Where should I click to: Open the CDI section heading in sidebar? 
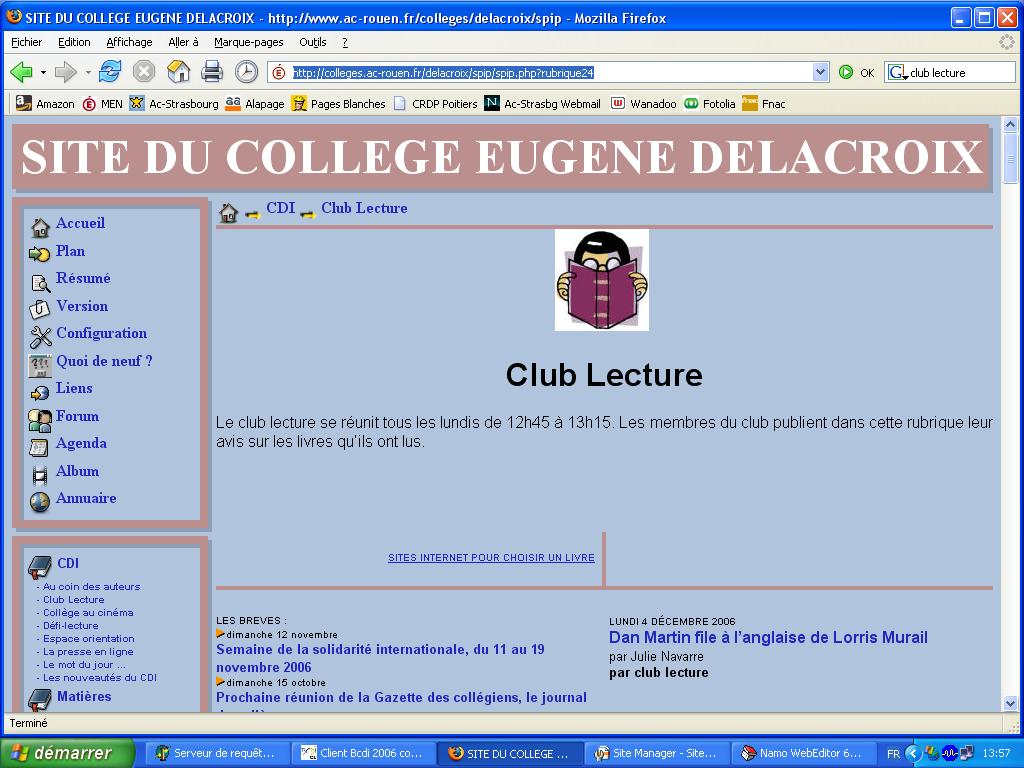68,564
